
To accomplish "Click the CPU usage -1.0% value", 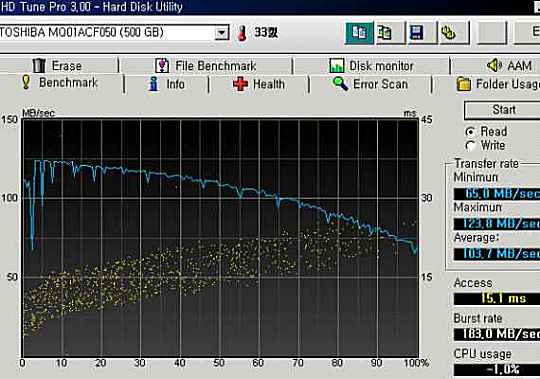I will tap(497, 370).
